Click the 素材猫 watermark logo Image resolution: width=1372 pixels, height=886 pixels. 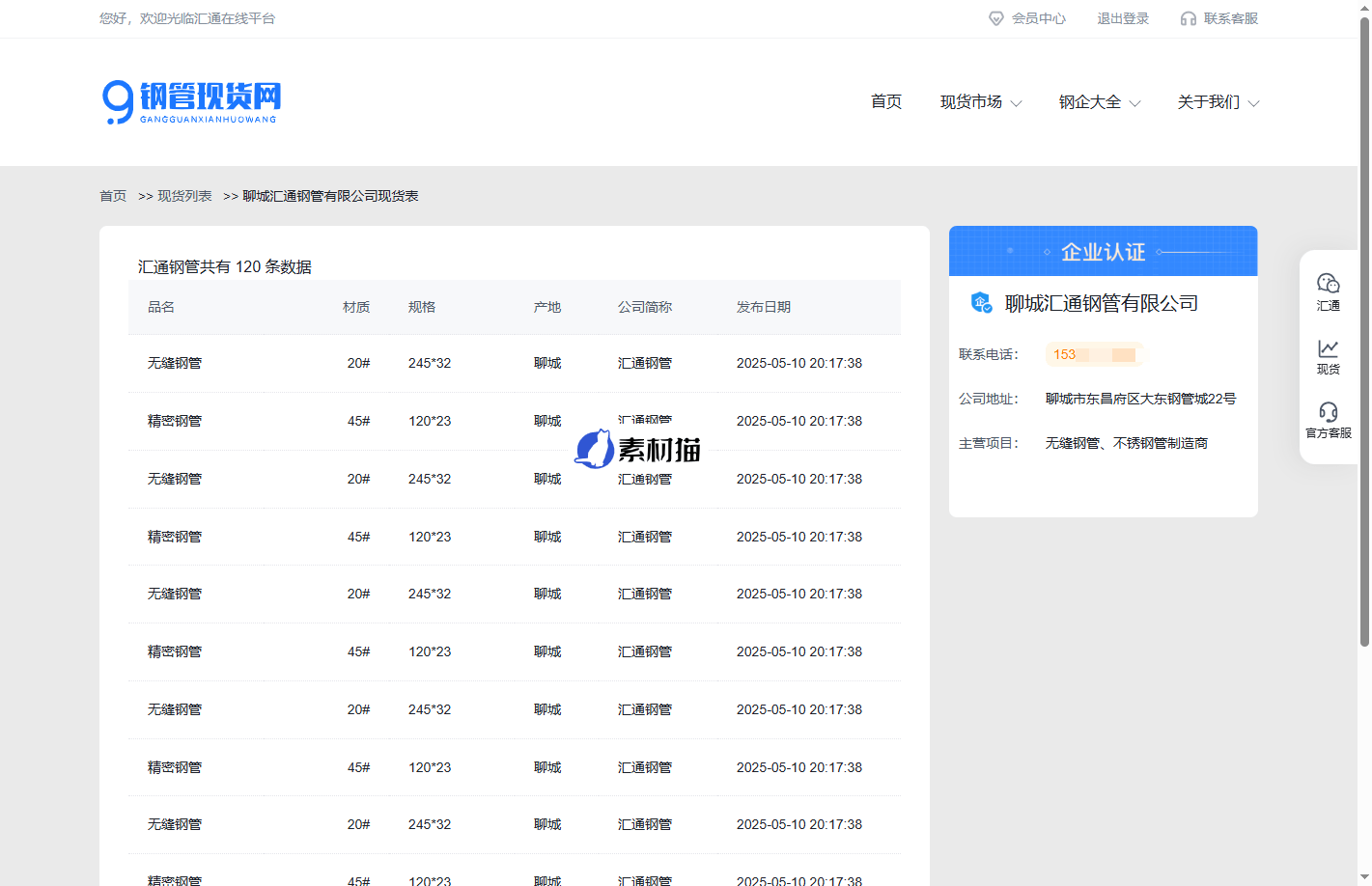pyautogui.click(x=637, y=450)
